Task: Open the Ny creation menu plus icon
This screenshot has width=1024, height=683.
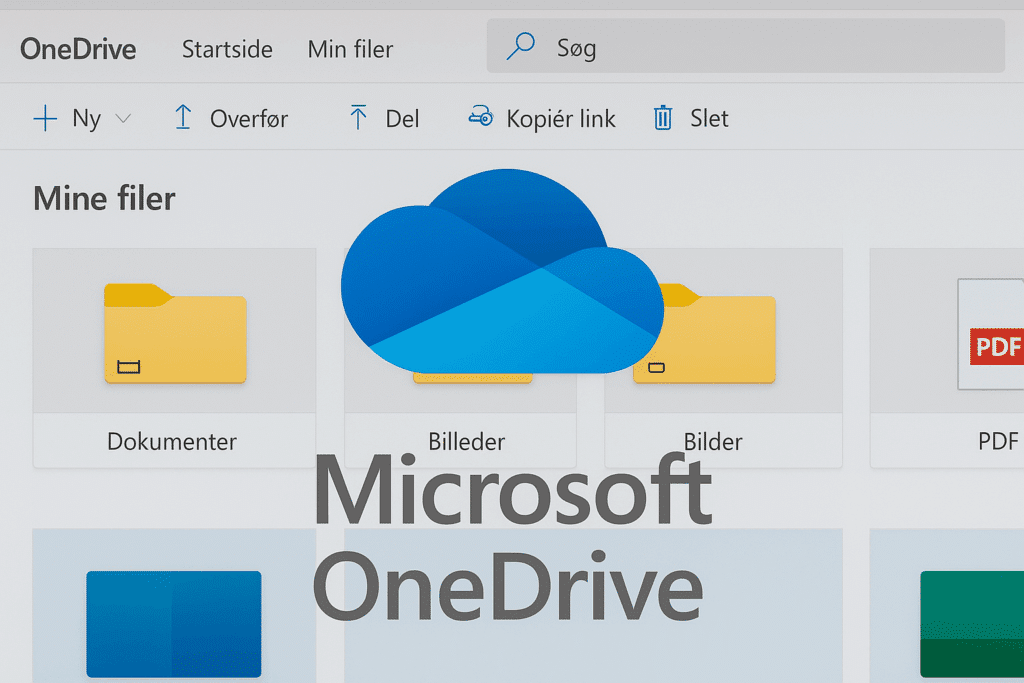Action: click(x=45, y=117)
